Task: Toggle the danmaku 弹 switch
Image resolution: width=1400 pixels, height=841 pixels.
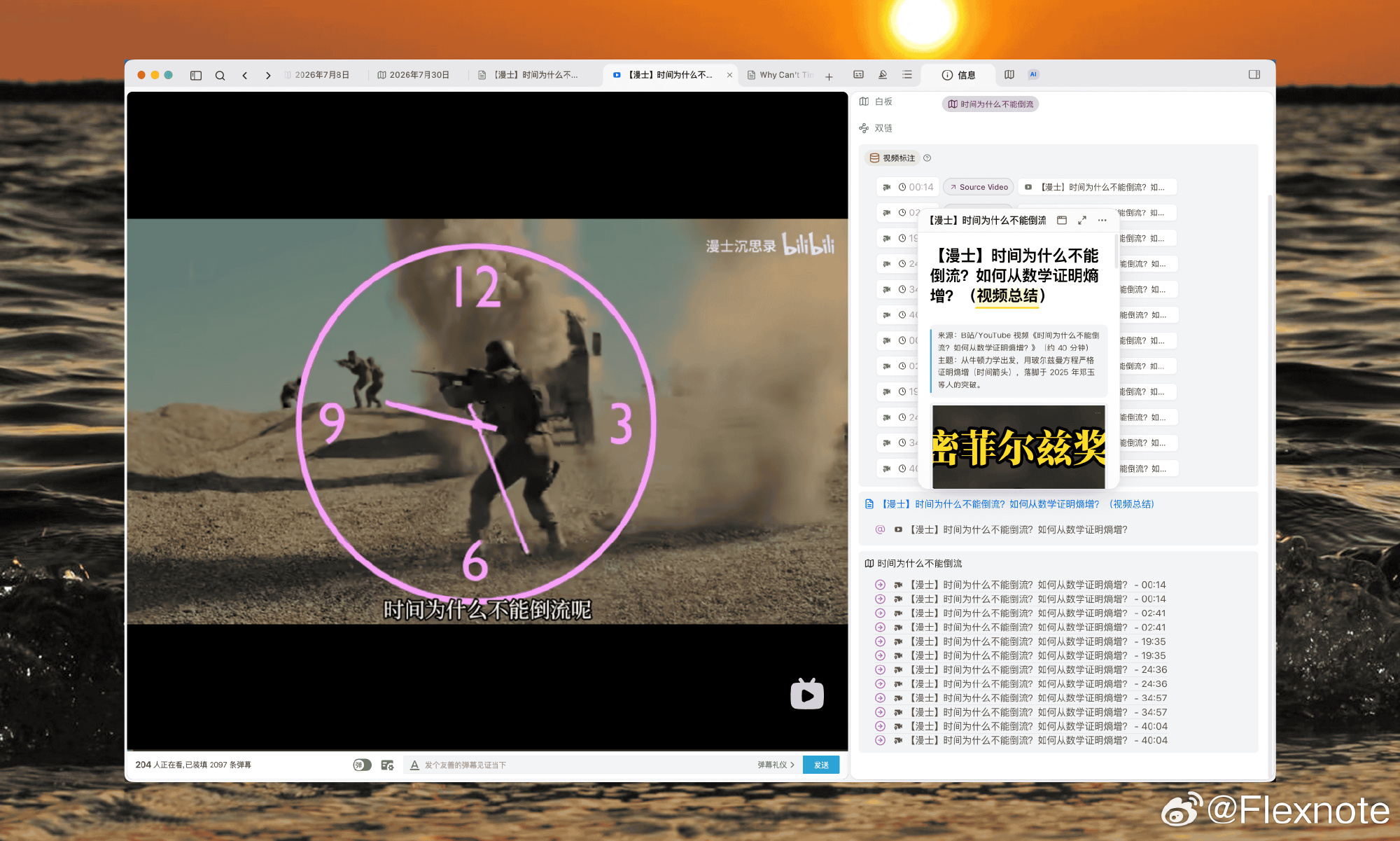Action: pyautogui.click(x=362, y=765)
